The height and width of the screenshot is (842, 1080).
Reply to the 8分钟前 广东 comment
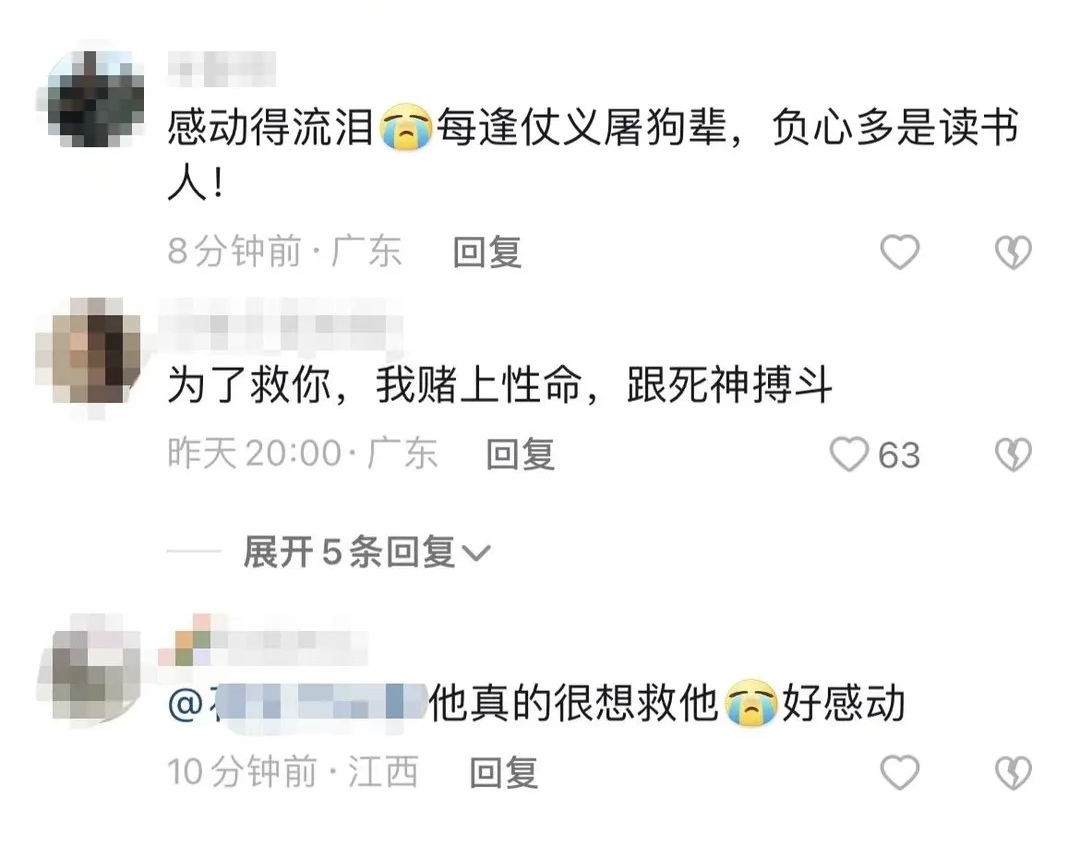click(x=487, y=251)
